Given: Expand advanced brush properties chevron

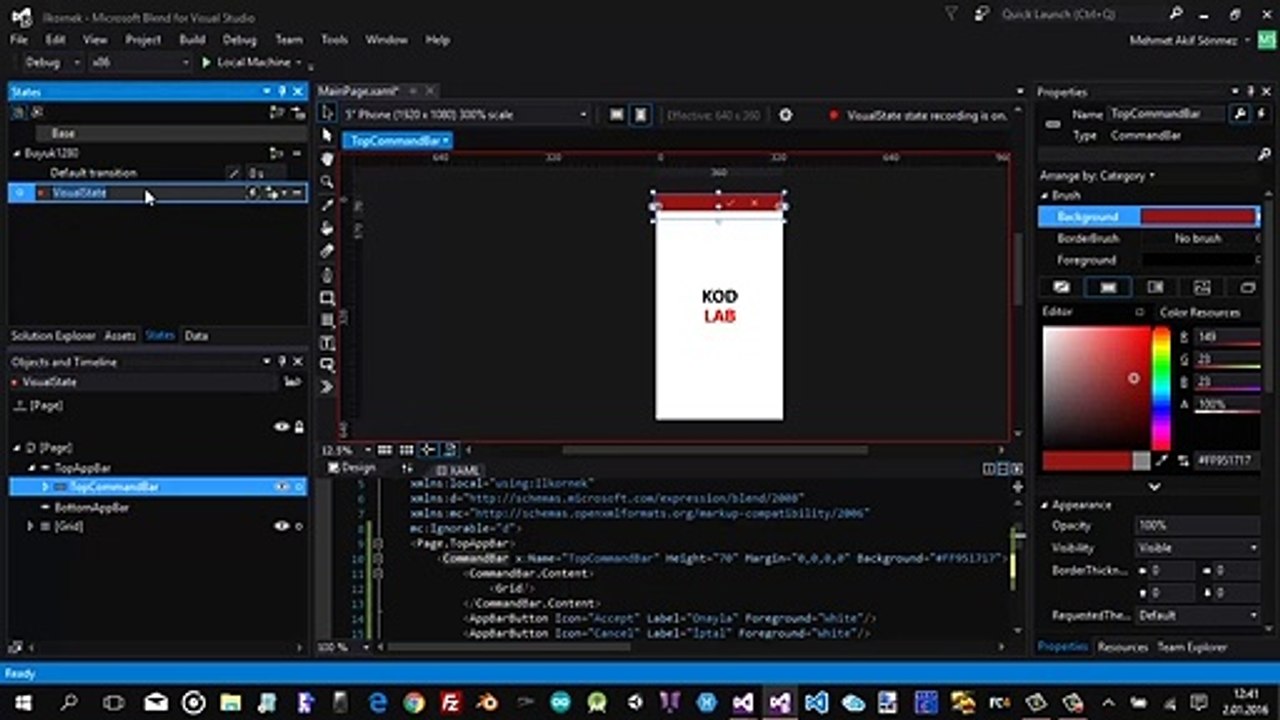Looking at the screenshot, I should pos(1154,486).
